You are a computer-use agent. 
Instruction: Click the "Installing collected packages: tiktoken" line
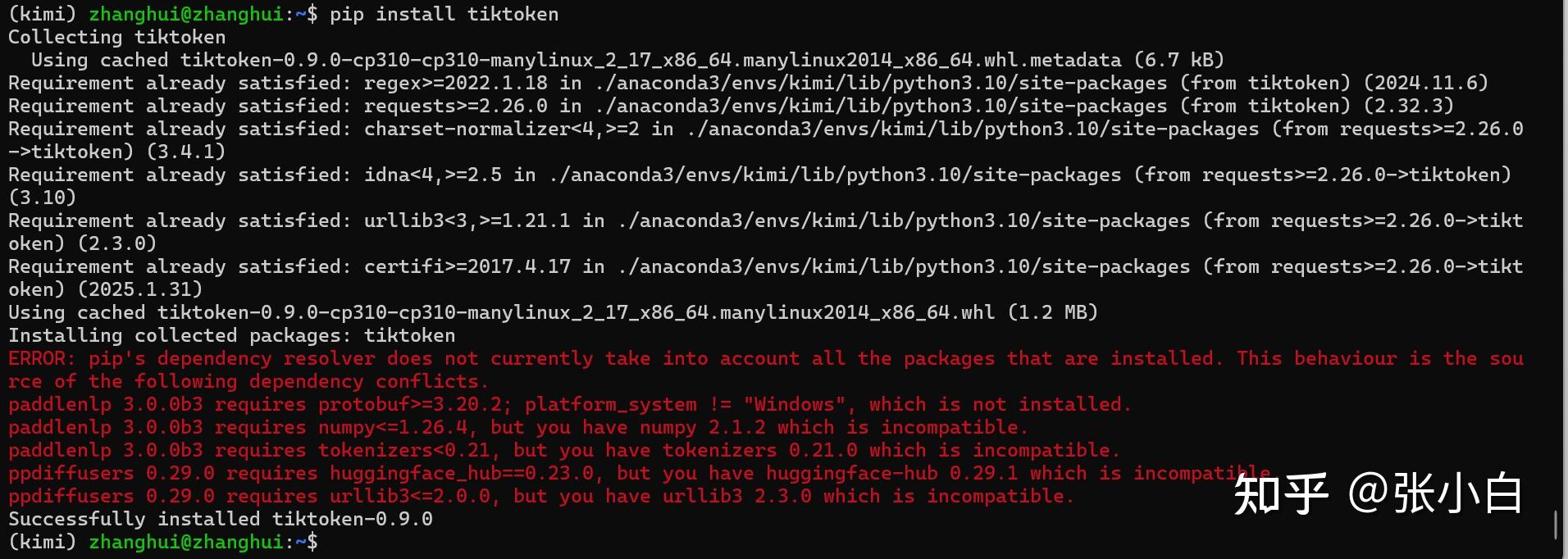(231, 335)
